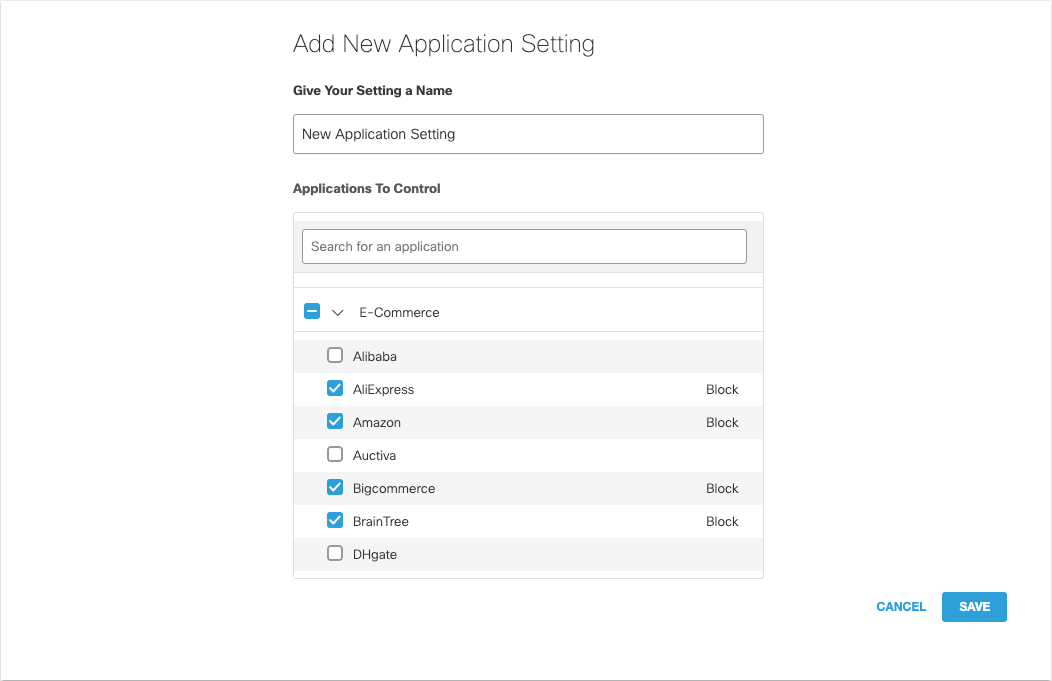Click the AliExpress application name
Viewport: 1052px width, 681px height.
[383, 390]
